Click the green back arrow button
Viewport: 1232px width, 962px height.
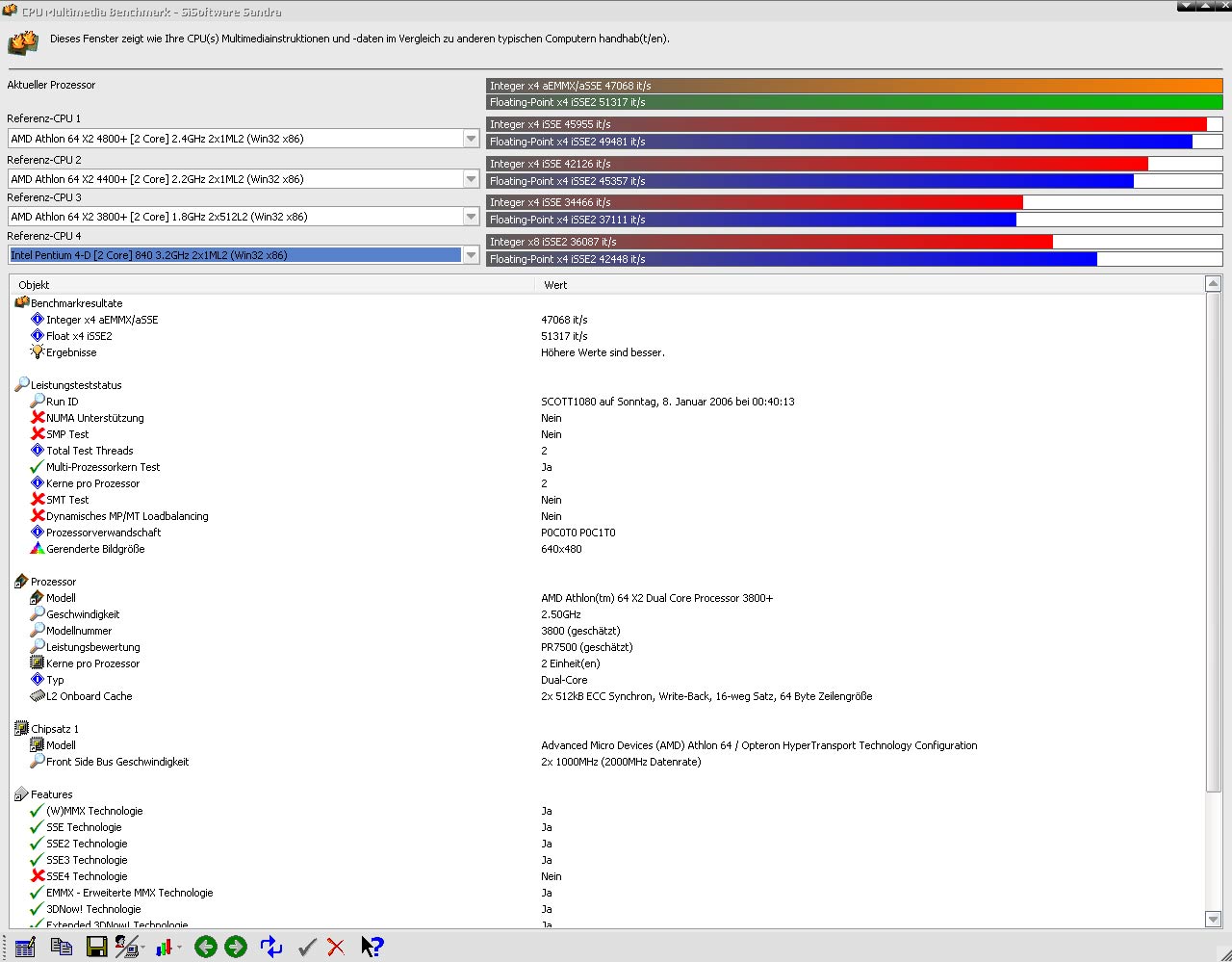[x=205, y=948]
